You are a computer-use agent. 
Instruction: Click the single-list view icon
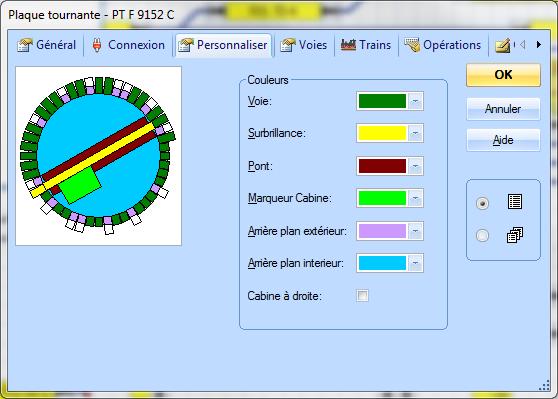(x=515, y=202)
